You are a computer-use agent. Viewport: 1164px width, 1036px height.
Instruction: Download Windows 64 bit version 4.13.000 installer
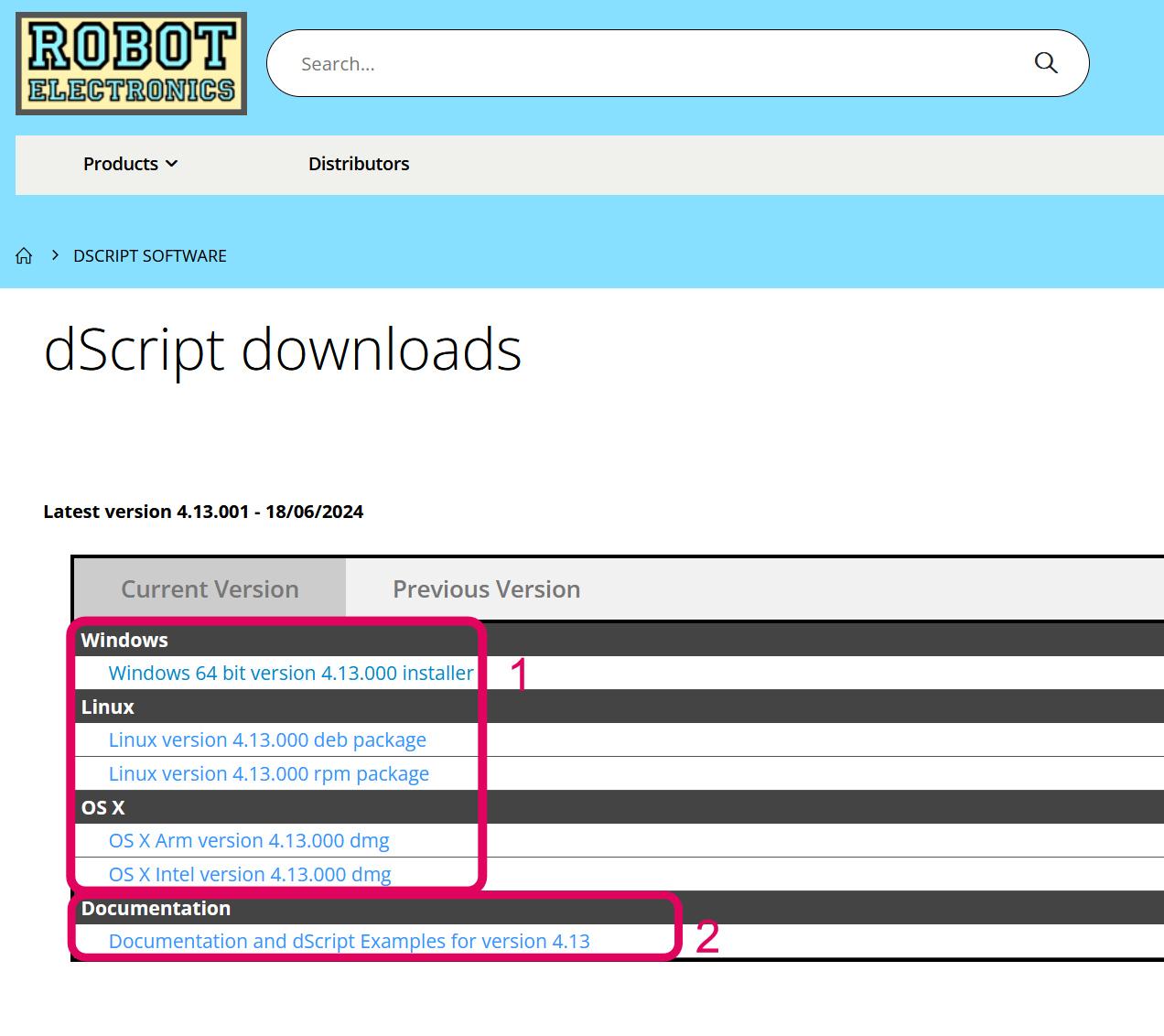tap(291, 674)
